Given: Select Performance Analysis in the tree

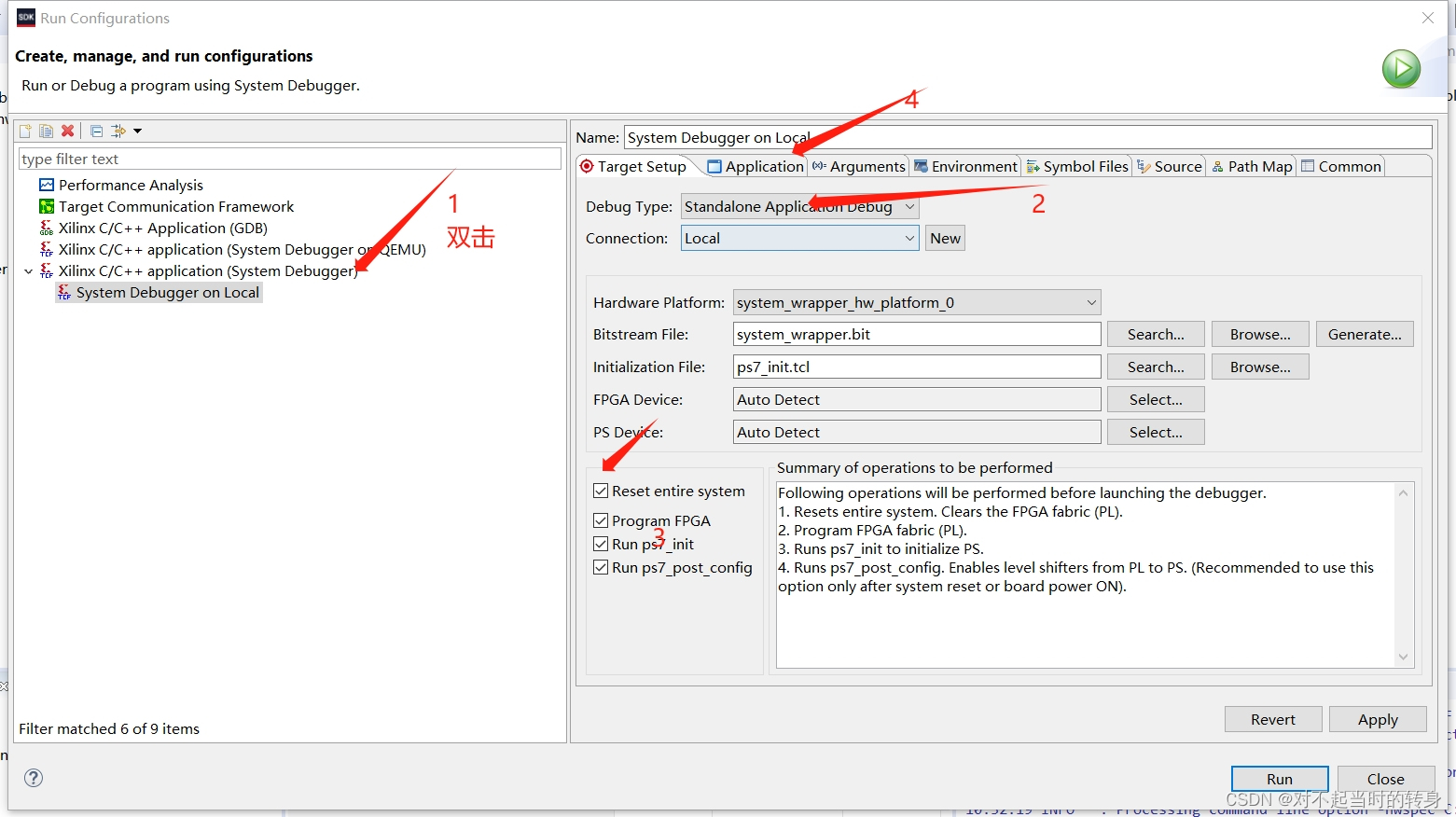Looking at the screenshot, I should (x=131, y=185).
